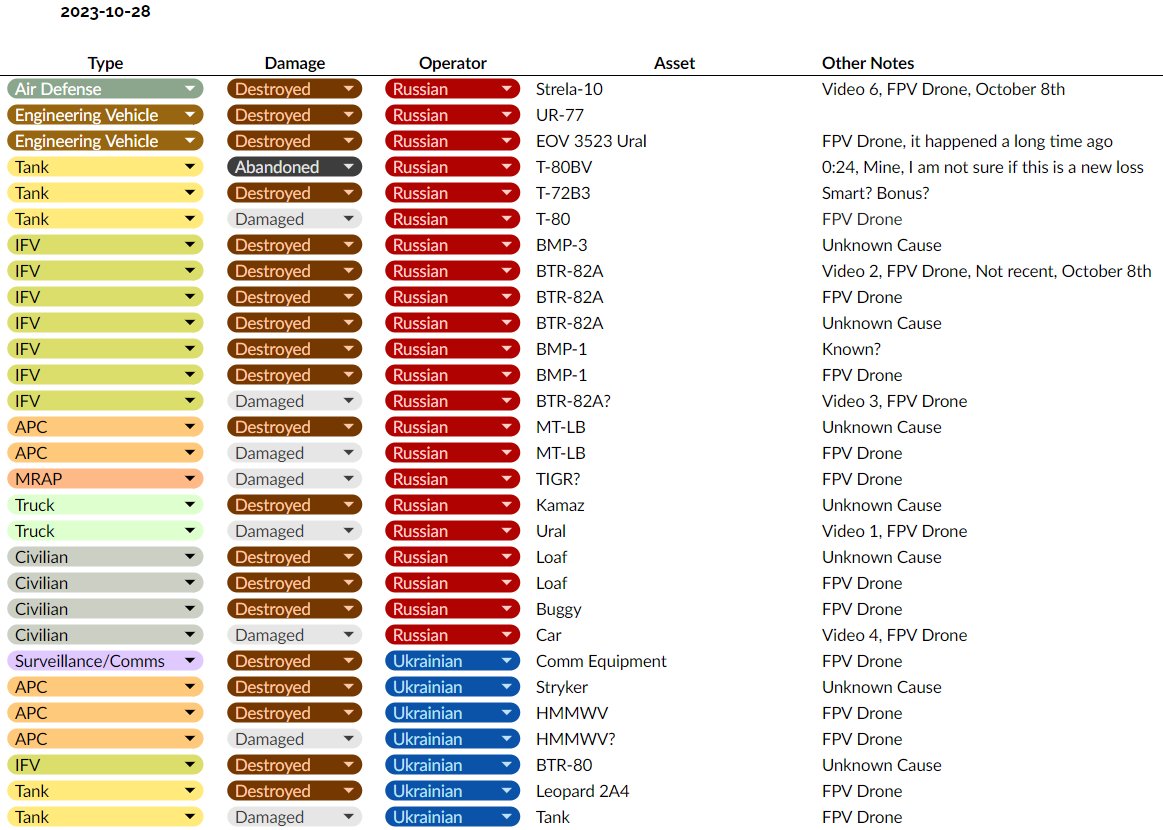Image resolution: width=1163 pixels, height=830 pixels.
Task: Select the Car asset cell
Action: [548, 635]
